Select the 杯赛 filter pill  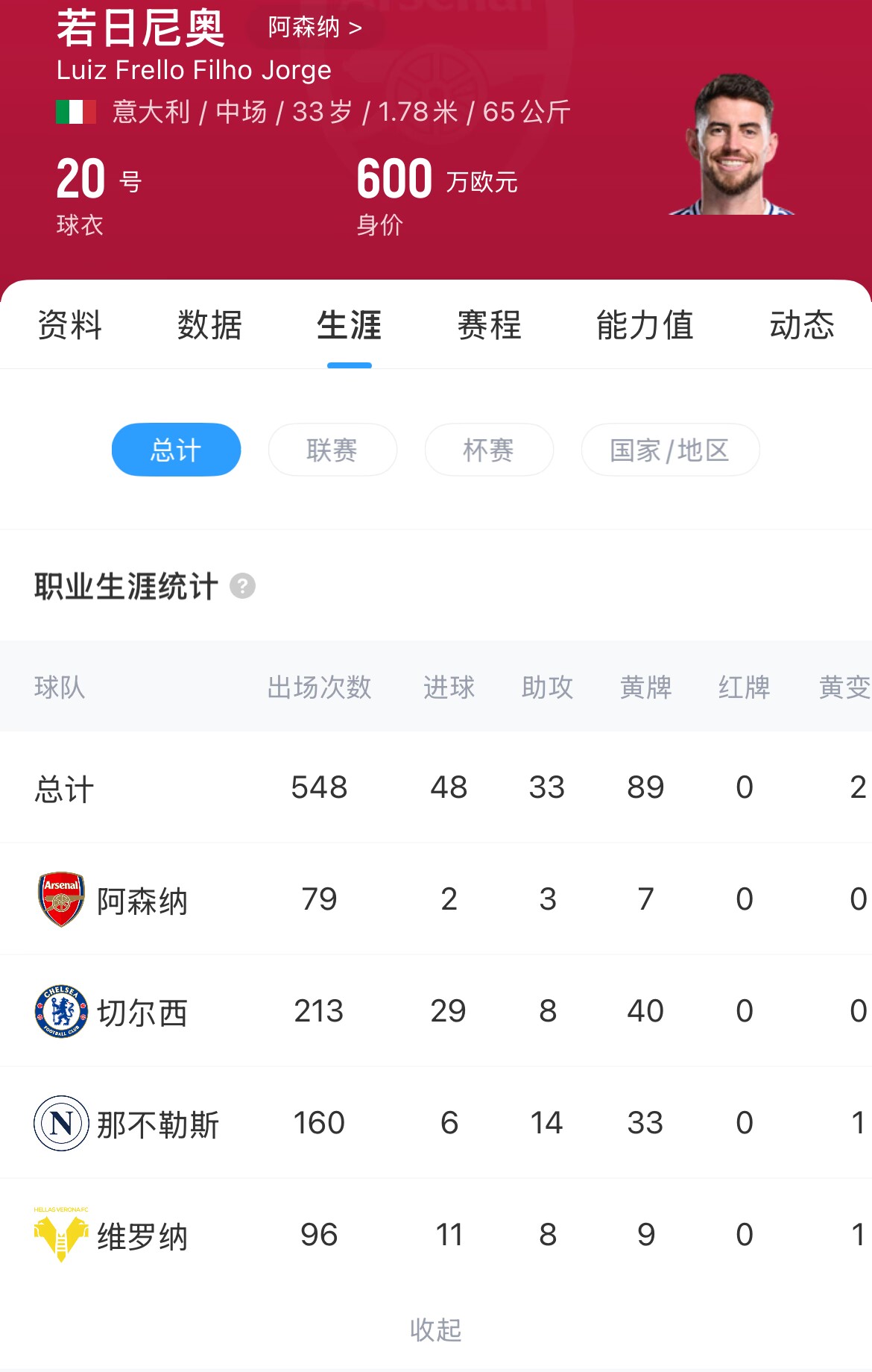coord(489,450)
